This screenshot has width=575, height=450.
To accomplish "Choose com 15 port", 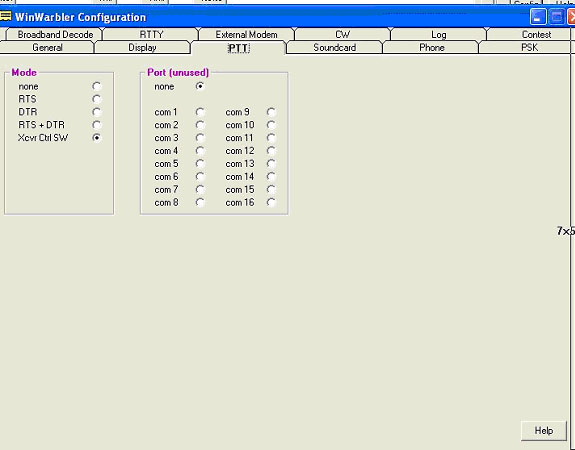I will pos(271,189).
